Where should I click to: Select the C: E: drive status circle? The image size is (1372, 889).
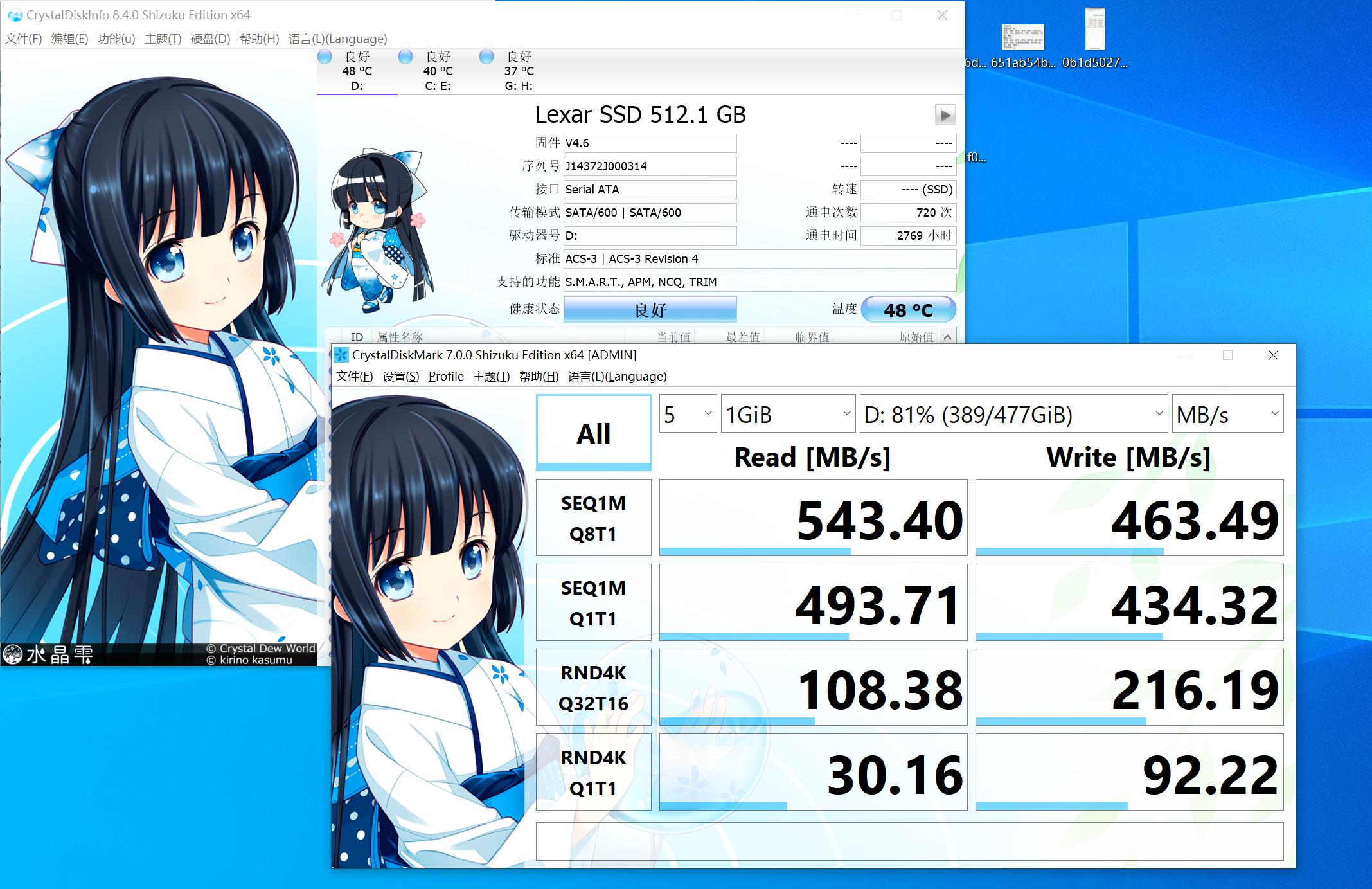(405, 57)
